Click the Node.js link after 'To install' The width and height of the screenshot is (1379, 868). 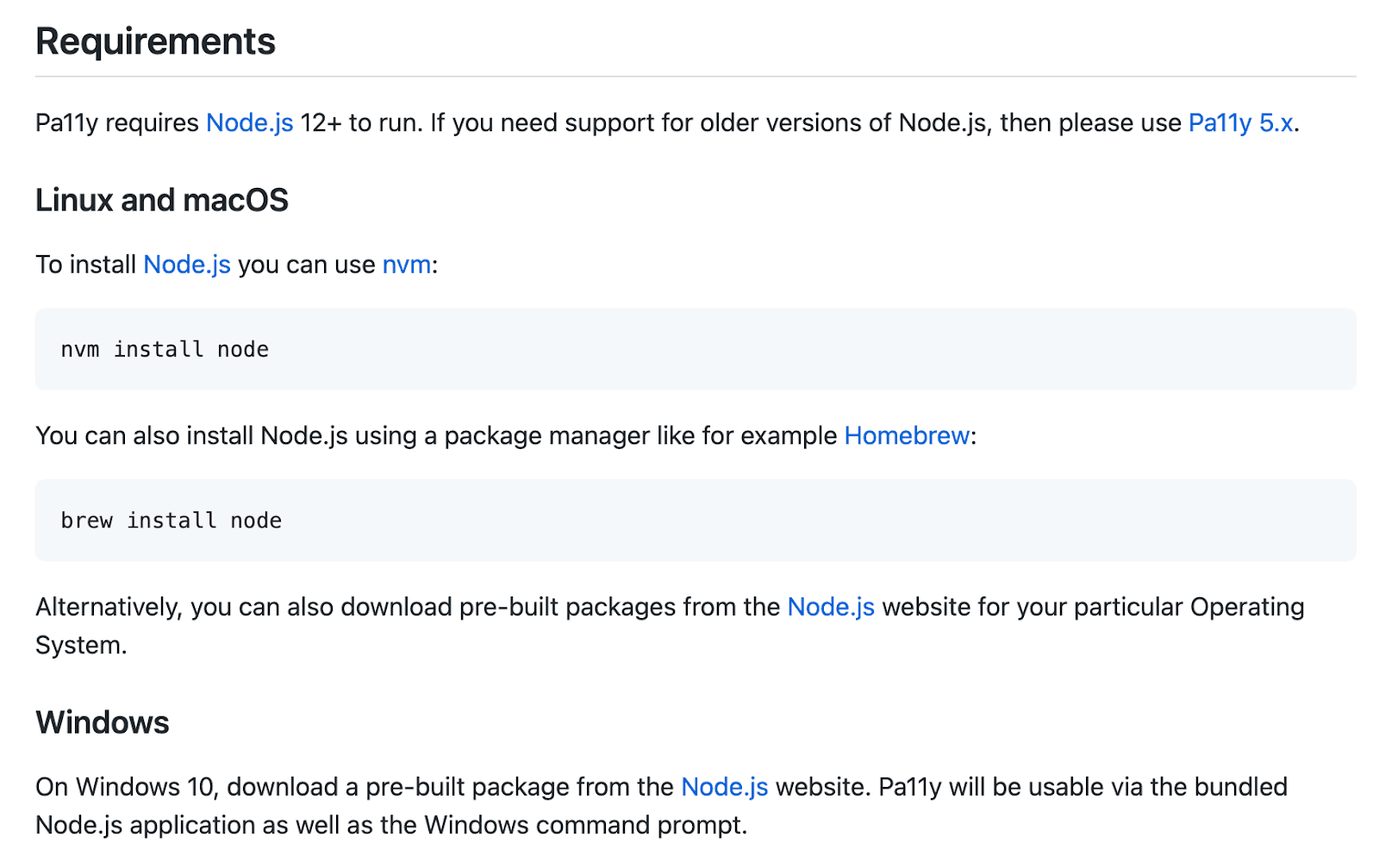186,265
